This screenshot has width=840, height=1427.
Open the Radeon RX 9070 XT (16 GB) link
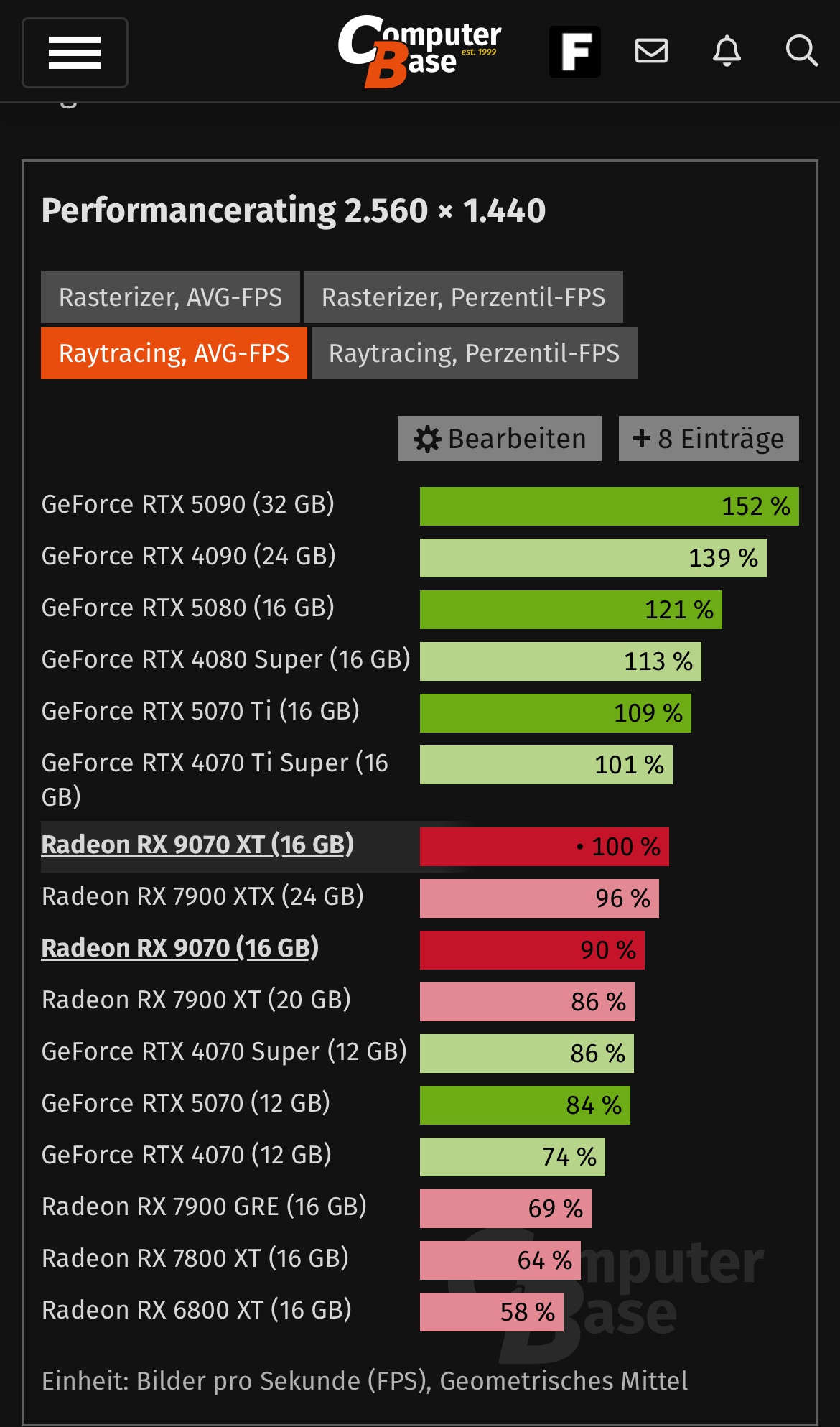pos(198,845)
